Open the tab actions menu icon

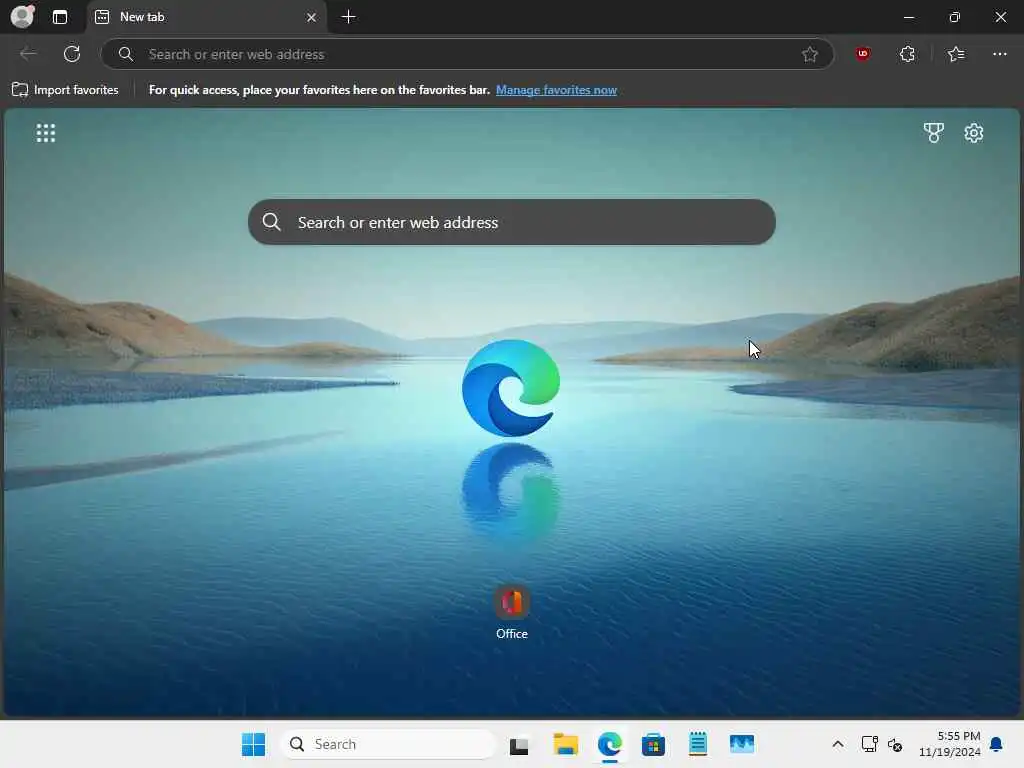(x=59, y=17)
